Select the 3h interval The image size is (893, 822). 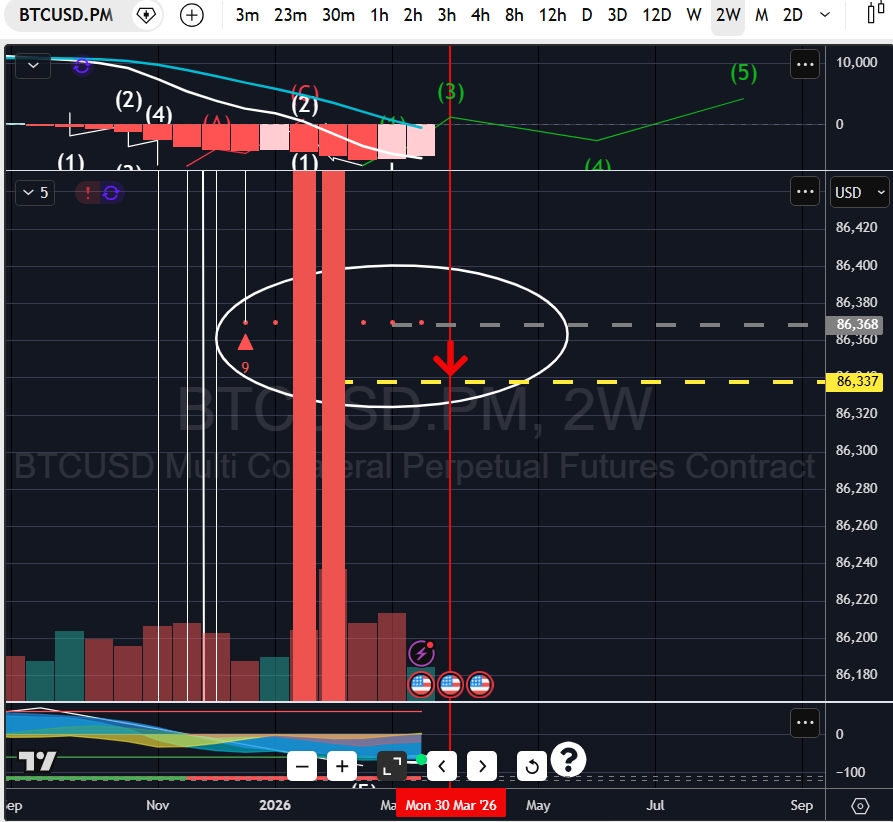[x=446, y=15]
